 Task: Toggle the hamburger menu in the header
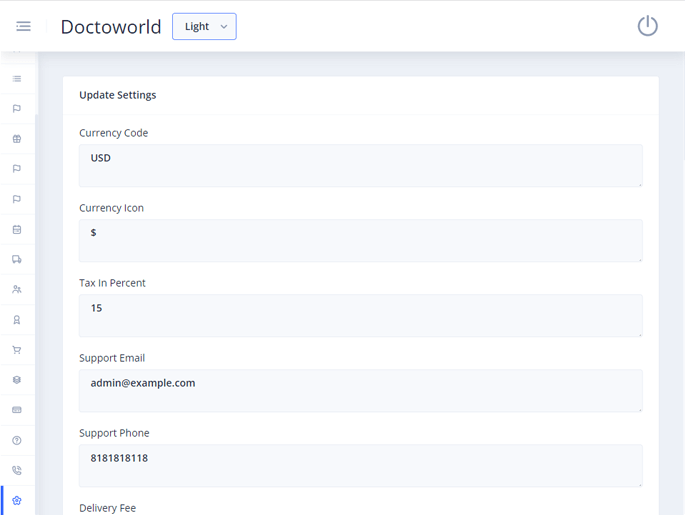click(x=23, y=26)
